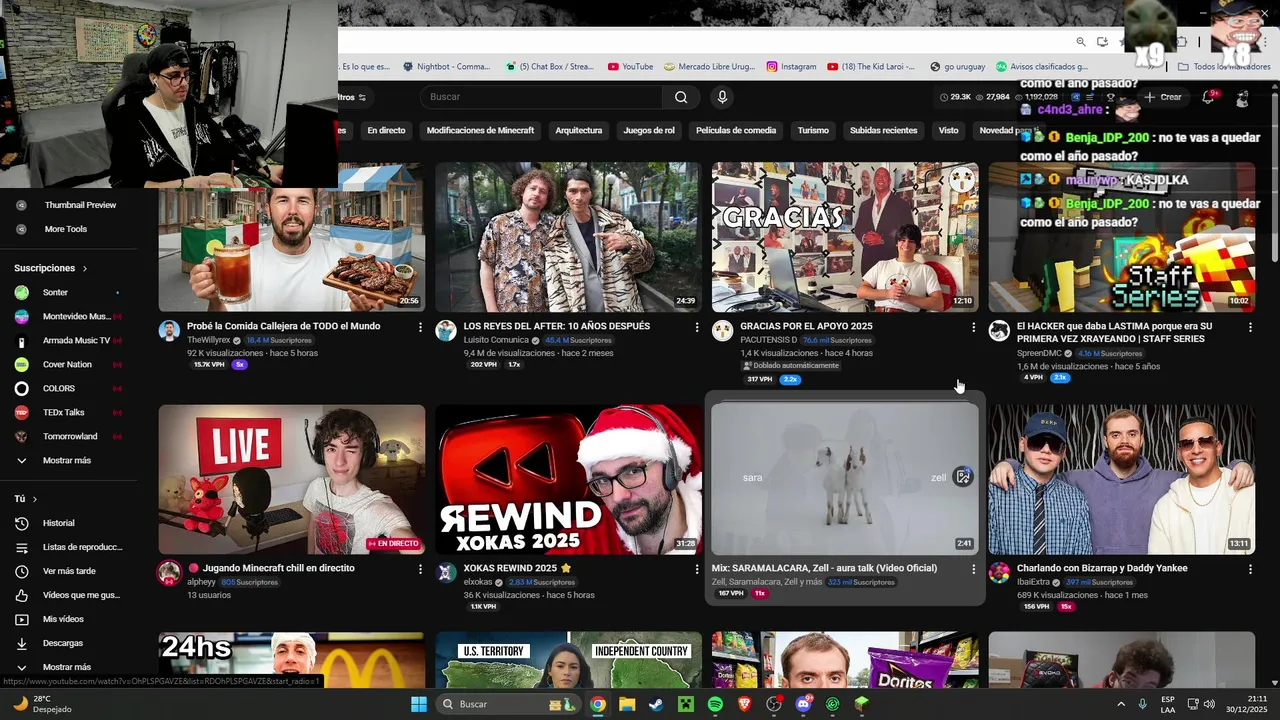Open the Sonter subscription channel

[x=55, y=292]
